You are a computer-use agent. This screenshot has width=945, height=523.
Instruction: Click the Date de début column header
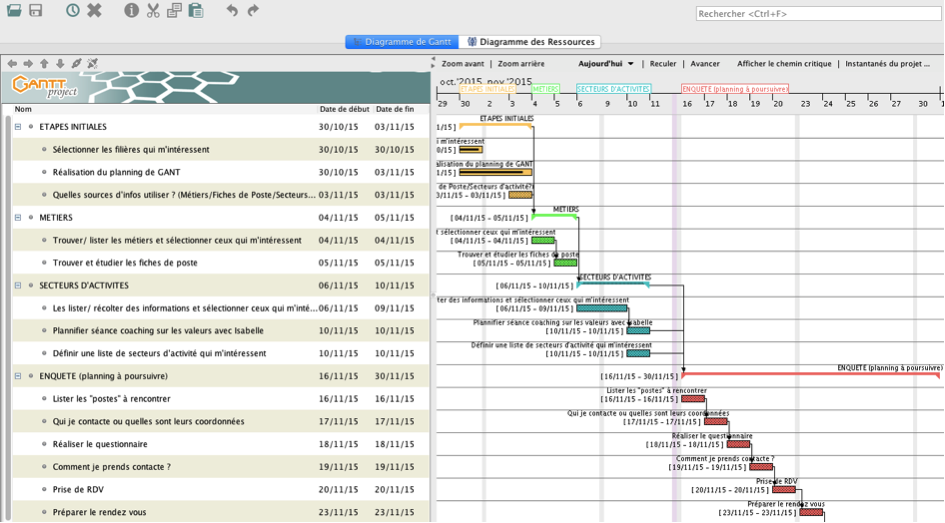pyautogui.click(x=344, y=109)
